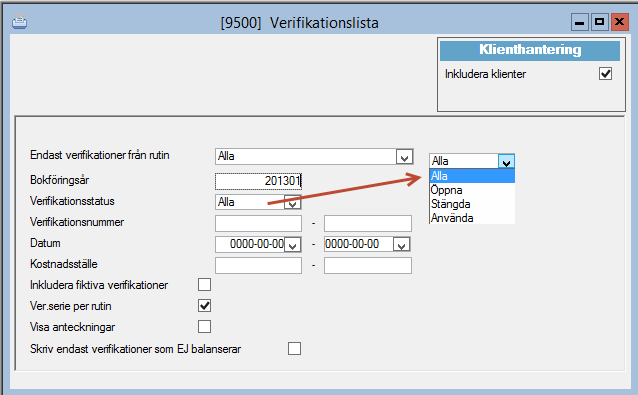Open the Endast verifikationer från rutin dropdown
This screenshot has height=395, width=638.
(x=404, y=157)
